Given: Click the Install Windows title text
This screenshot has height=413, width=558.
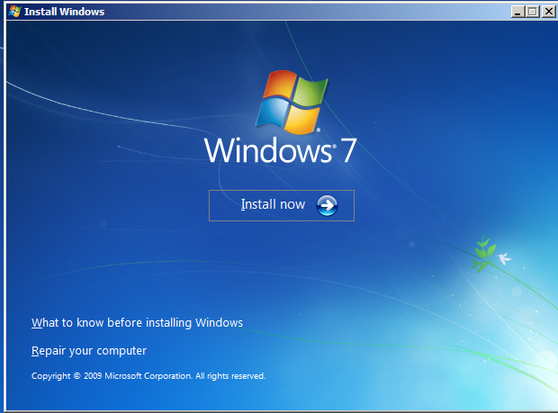Looking at the screenshot, I should (64, 12).
